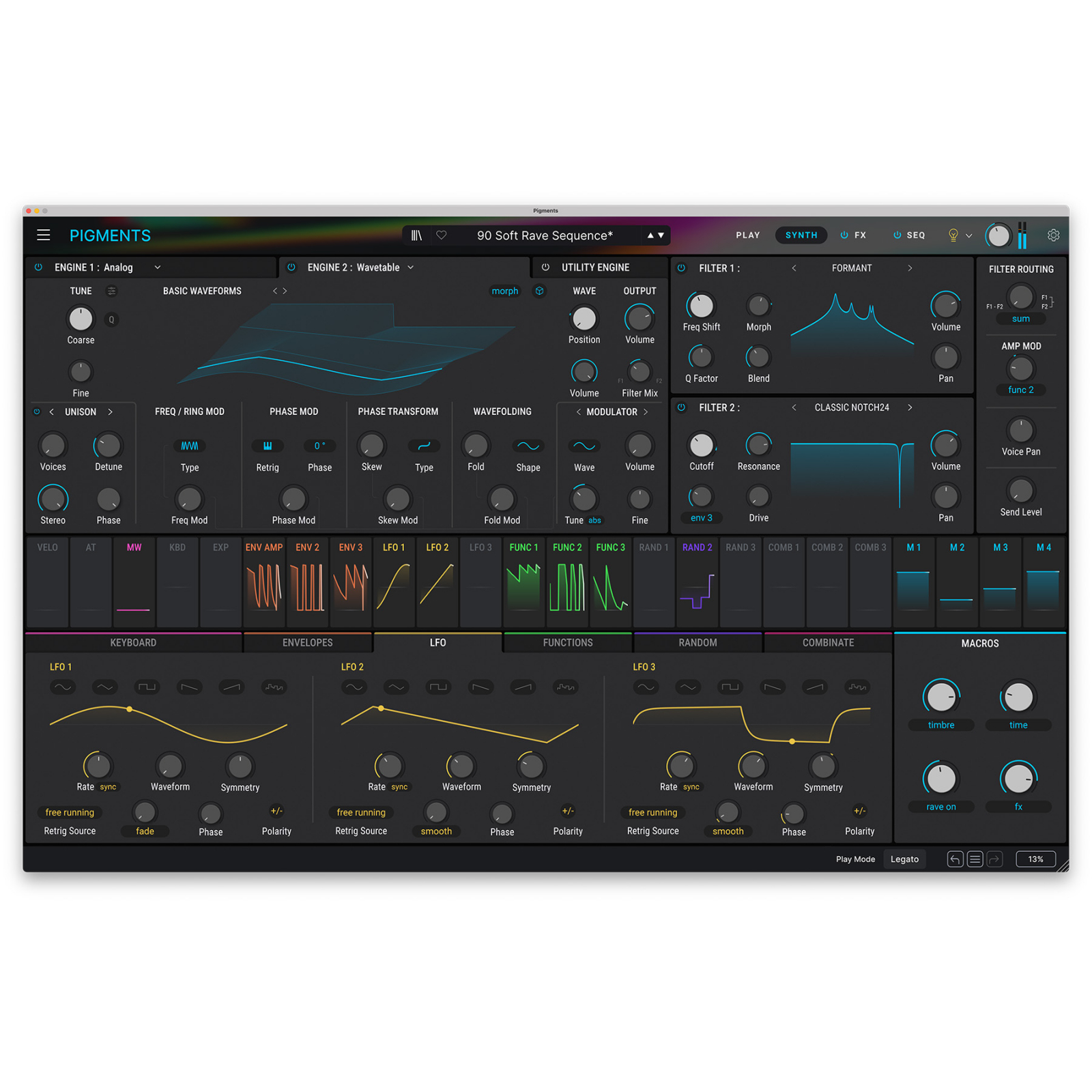
Task: Click the 3D wavetable view cube icon
Action: pyautogui.click(x=539, y=291)
